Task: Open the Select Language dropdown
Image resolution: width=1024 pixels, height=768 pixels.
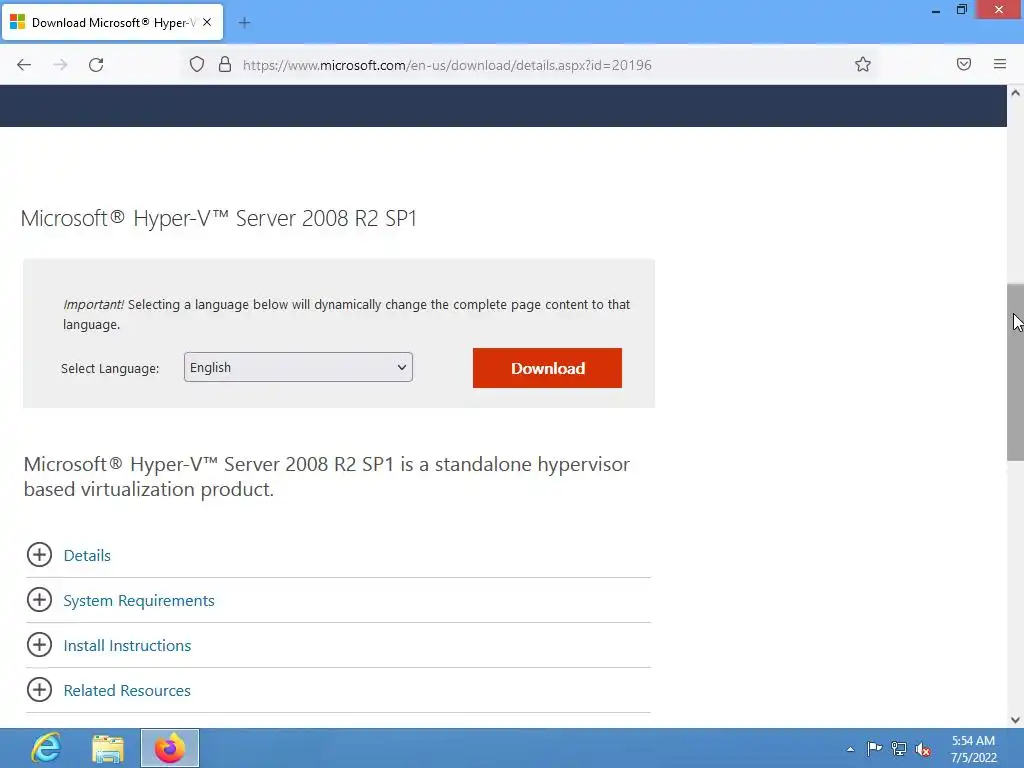Action: [298, 367]
